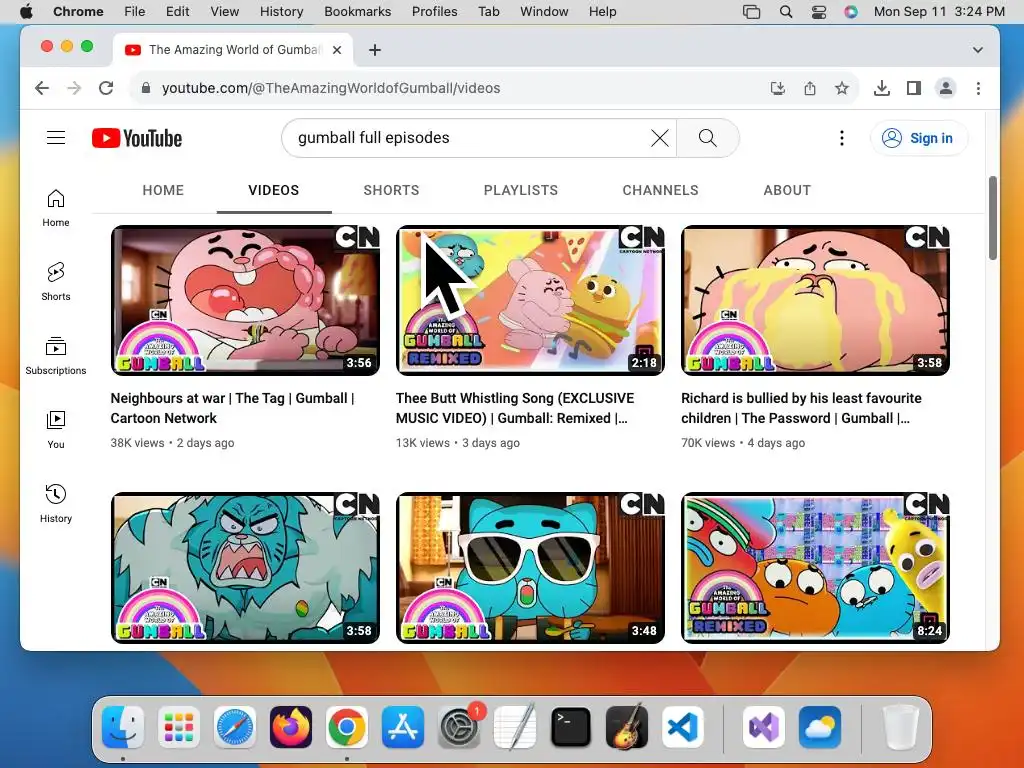Switch to the SHORTS channel tab
The height and width of the screenshot is (768, 1024).
click(391, 190)
